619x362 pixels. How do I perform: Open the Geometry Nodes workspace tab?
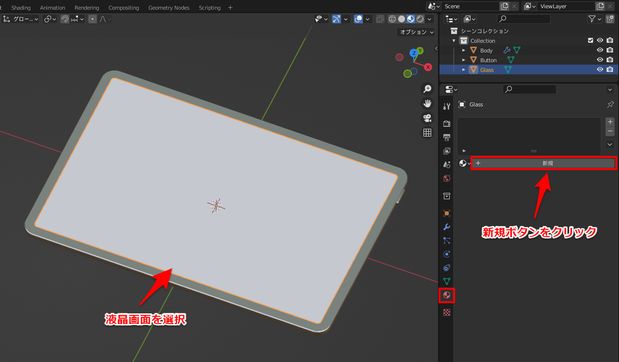point(169,8)
